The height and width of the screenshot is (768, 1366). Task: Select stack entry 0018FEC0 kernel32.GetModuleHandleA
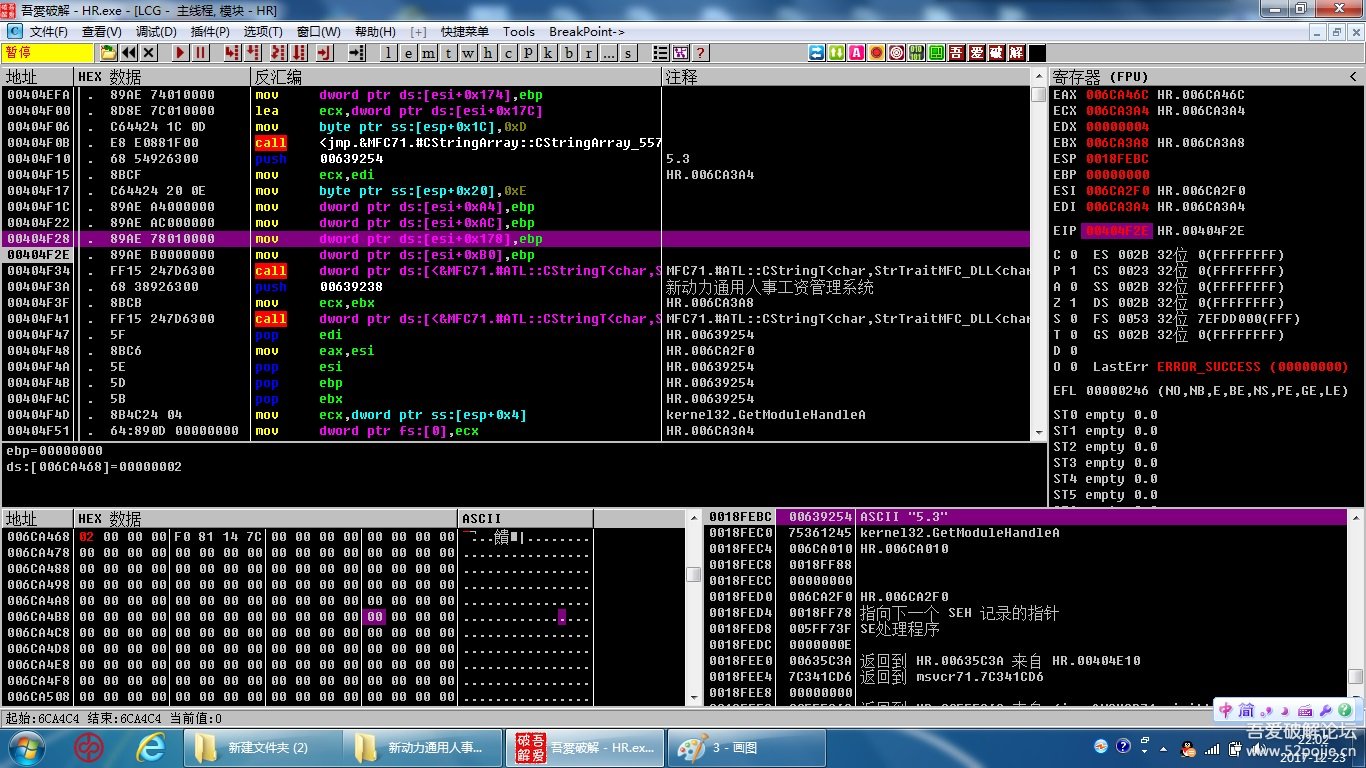(1026, 533)
